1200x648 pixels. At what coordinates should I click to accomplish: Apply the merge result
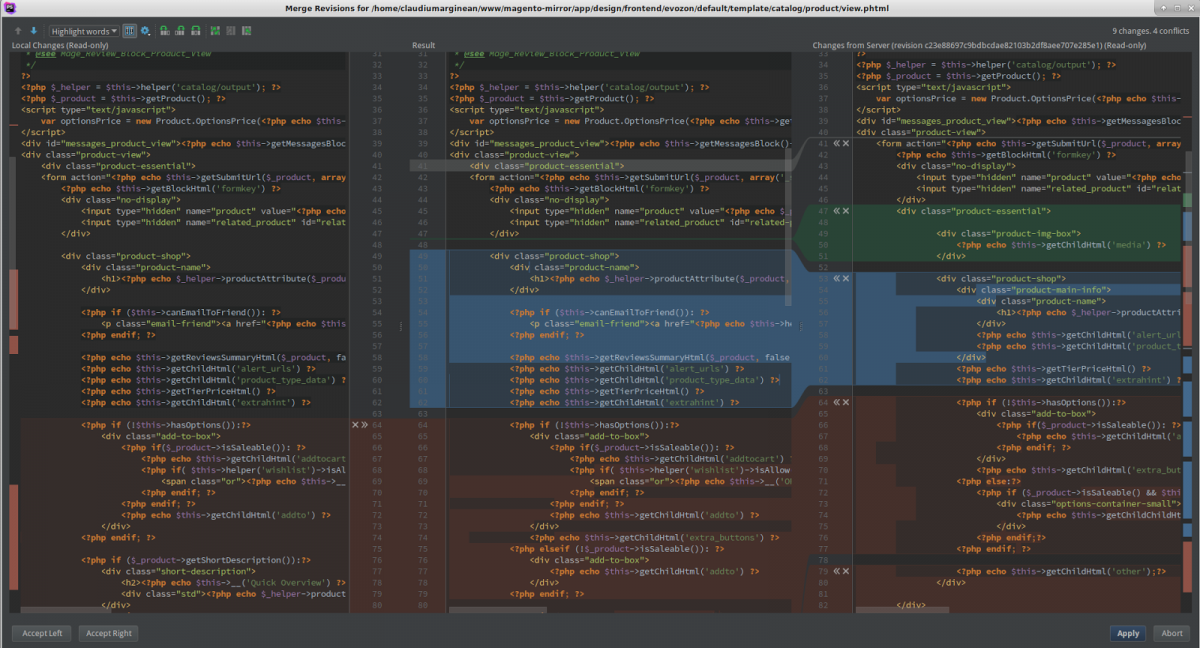pyautogui.click(x=1128, y=633)
